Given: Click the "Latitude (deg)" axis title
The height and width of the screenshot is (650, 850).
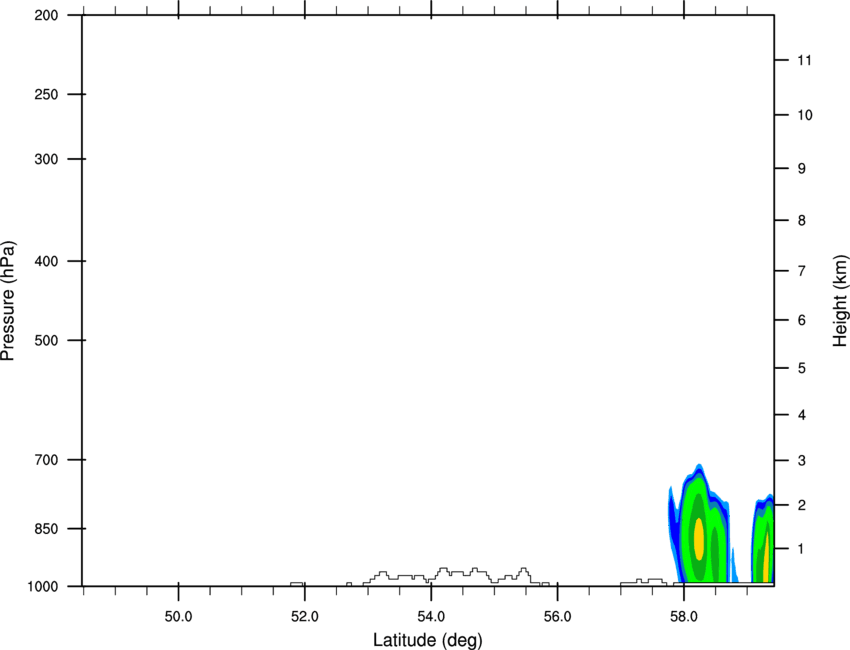Looking at the screenshot, I should 427,640.
